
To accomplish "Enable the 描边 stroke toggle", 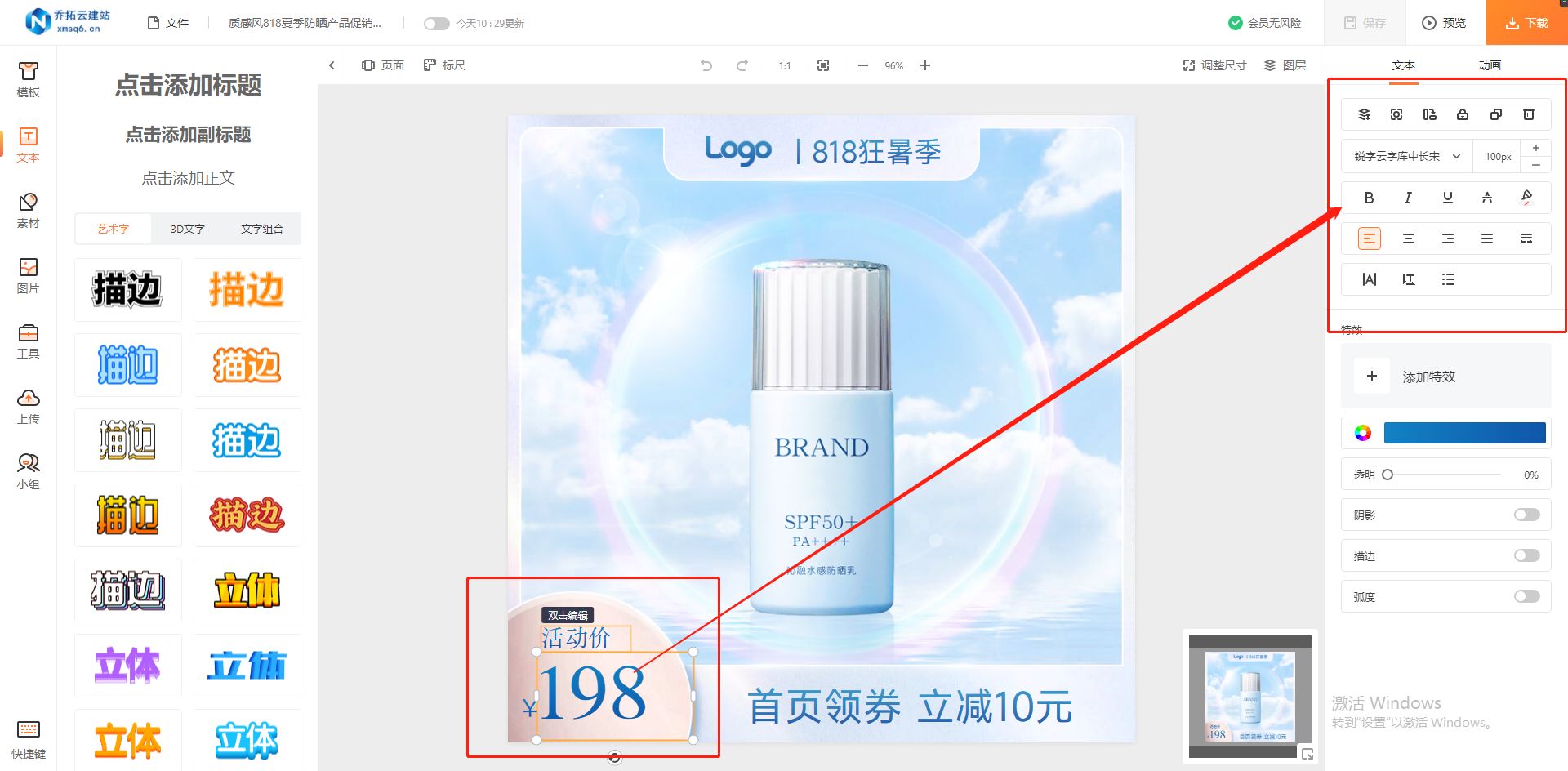I will pos(1526,555).
